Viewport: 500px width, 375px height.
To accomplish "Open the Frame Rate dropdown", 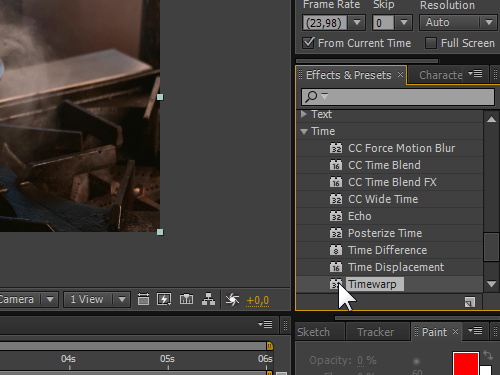I will [x=357, y=23].
